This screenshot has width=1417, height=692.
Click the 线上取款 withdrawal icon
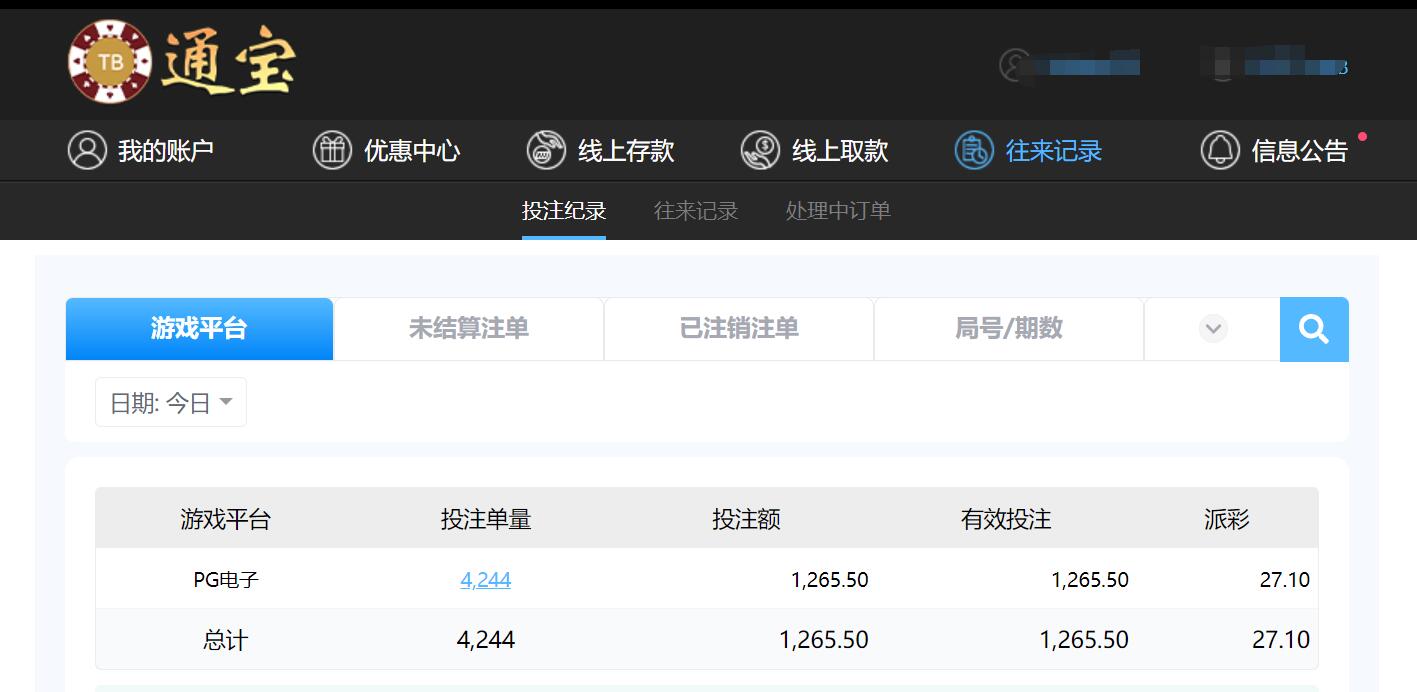760,150
